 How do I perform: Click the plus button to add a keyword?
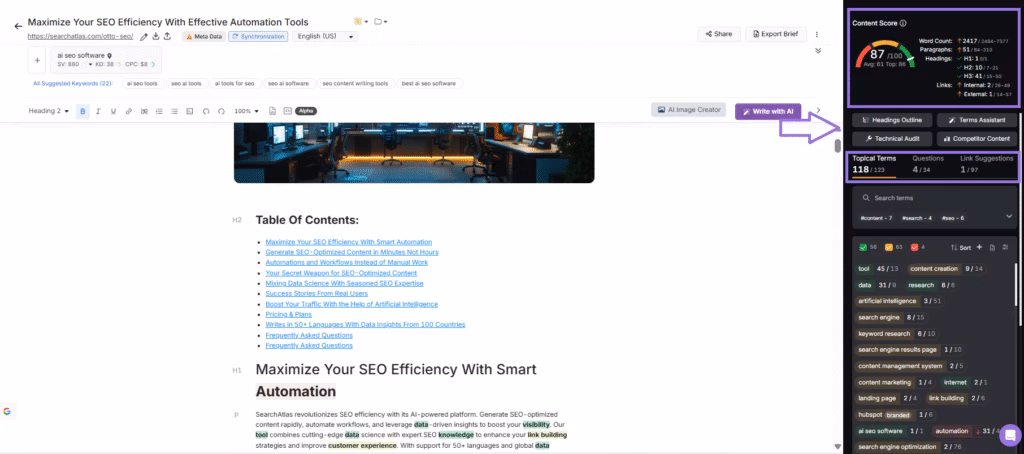37,60
